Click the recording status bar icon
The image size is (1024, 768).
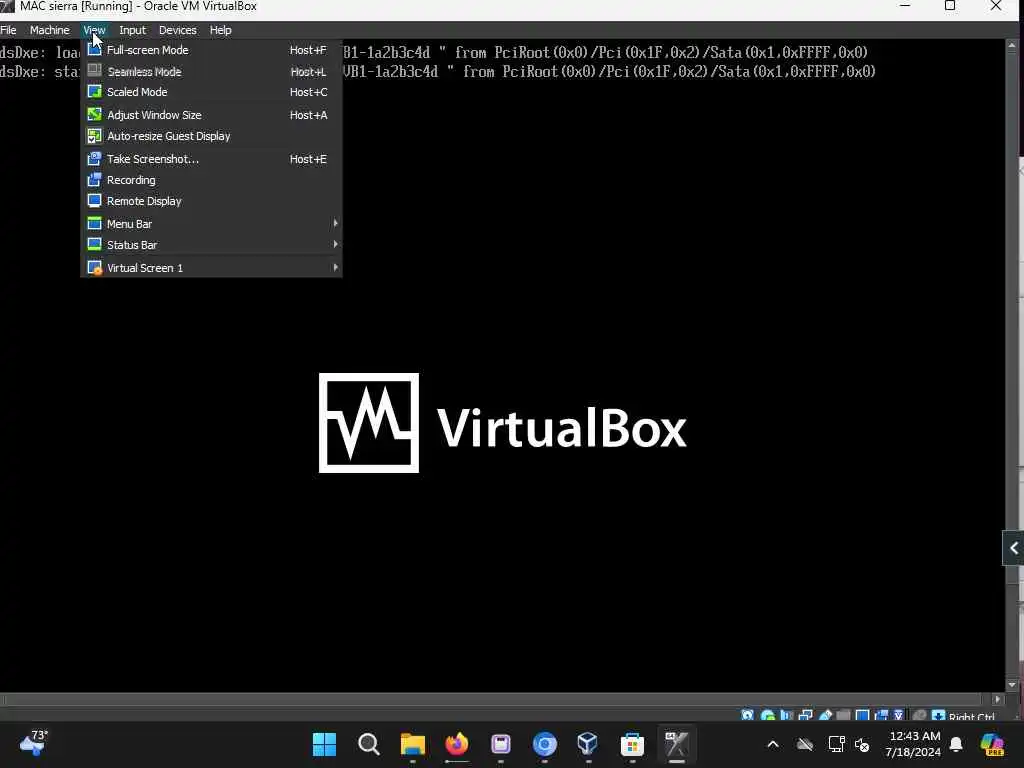click(x=882, y=716)
